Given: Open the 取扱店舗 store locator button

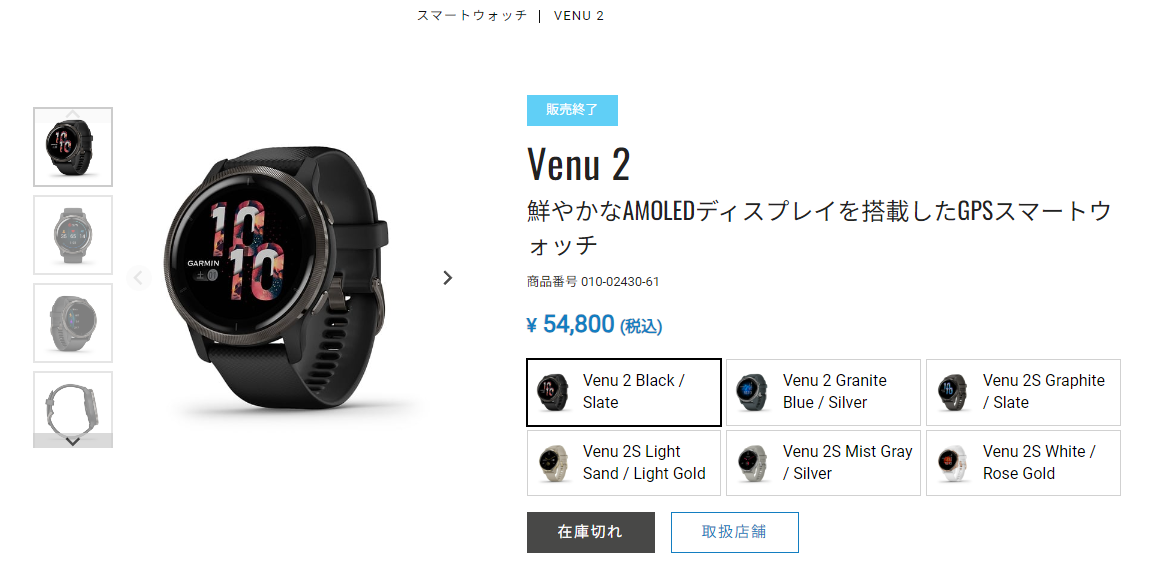Looking at the screenshot, I should point(734,532).
